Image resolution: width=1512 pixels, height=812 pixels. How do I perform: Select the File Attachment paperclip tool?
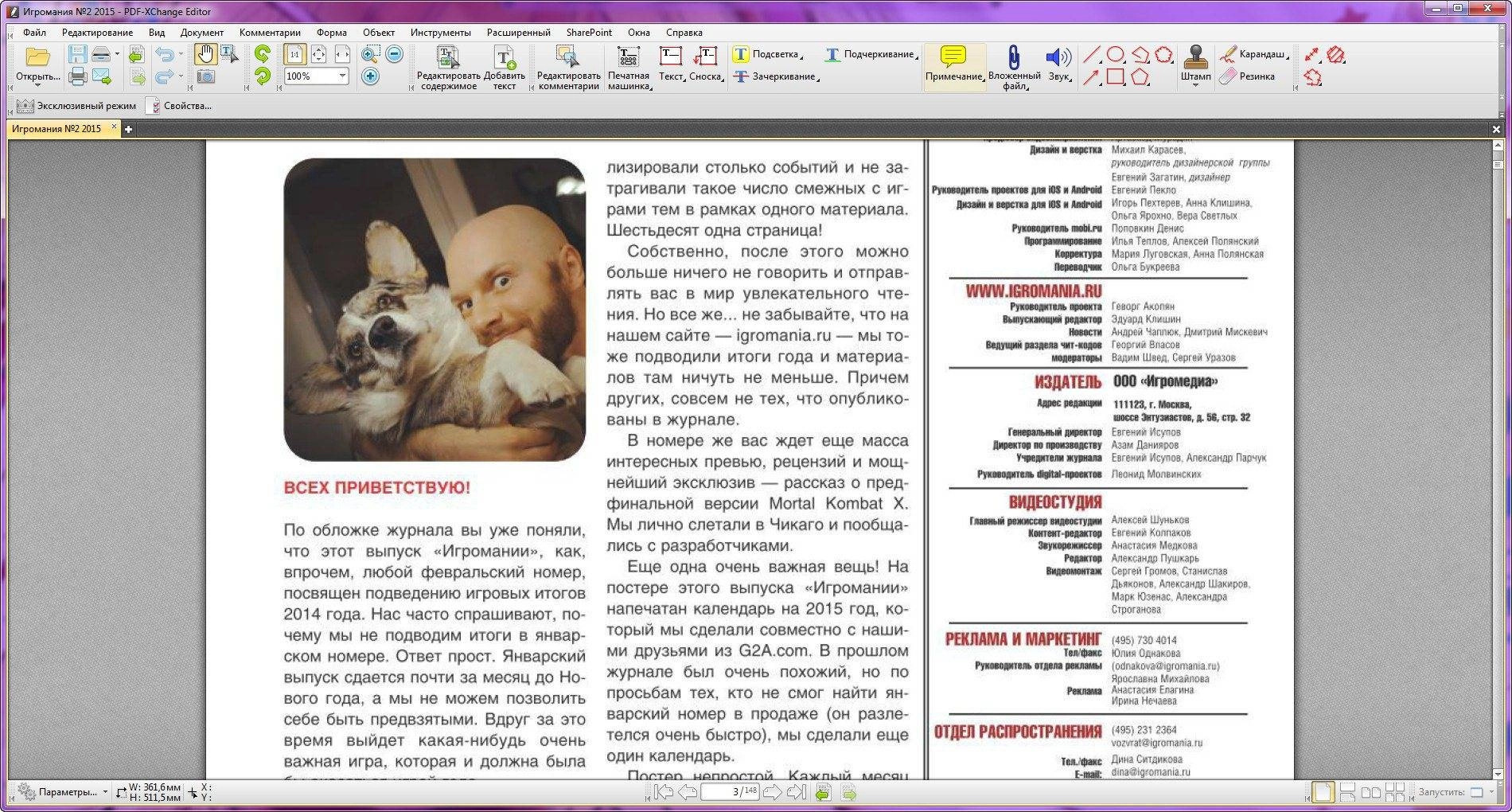(1014, 68)
